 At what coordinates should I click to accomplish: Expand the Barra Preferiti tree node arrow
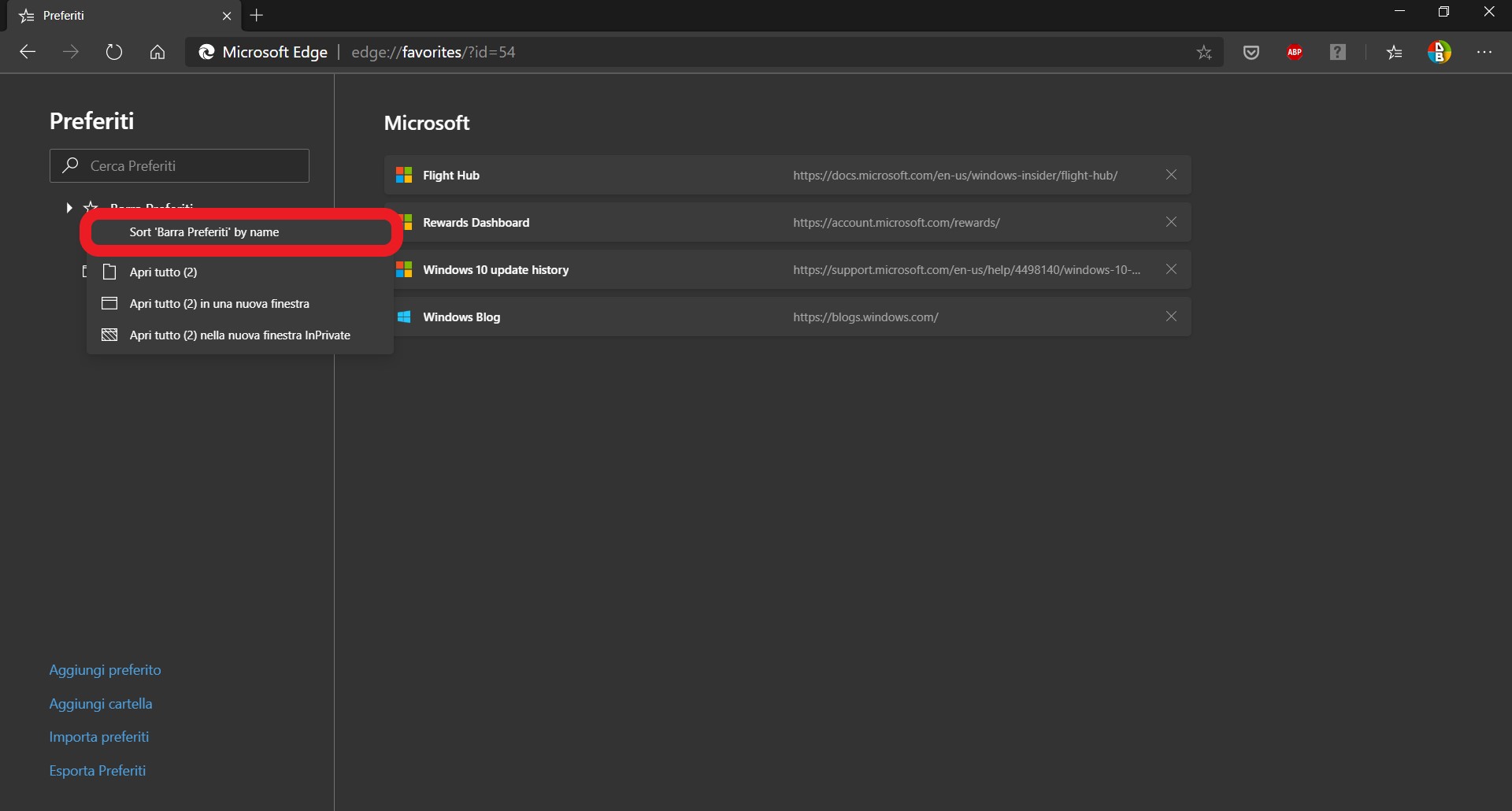[x=69, y=208]
